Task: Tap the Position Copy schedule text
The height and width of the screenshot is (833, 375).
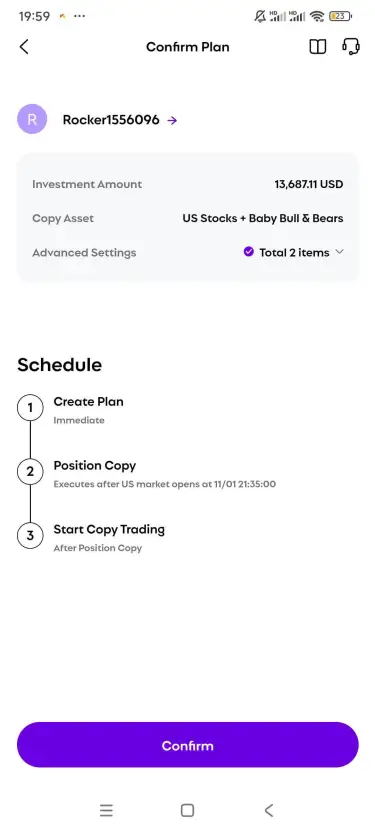Action: click(95, 466)
